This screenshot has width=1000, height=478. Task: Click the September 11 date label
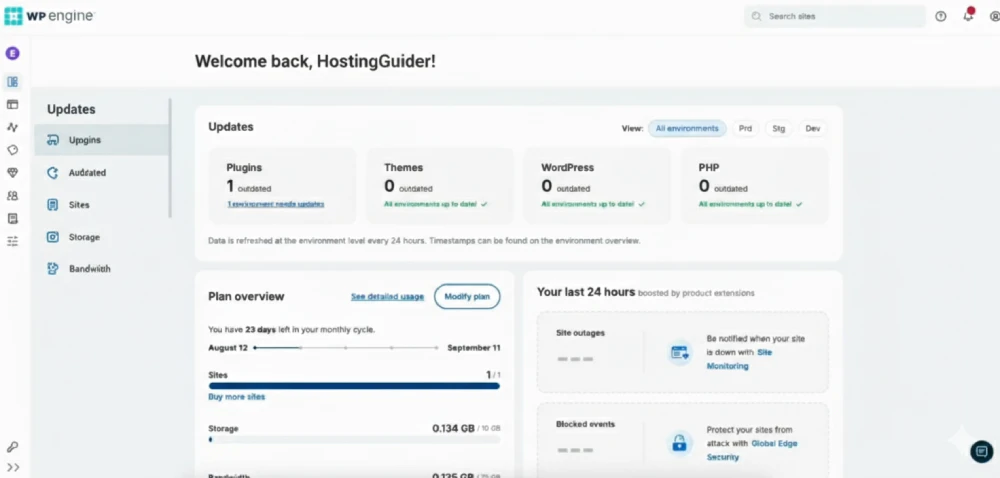click(474, 348)
